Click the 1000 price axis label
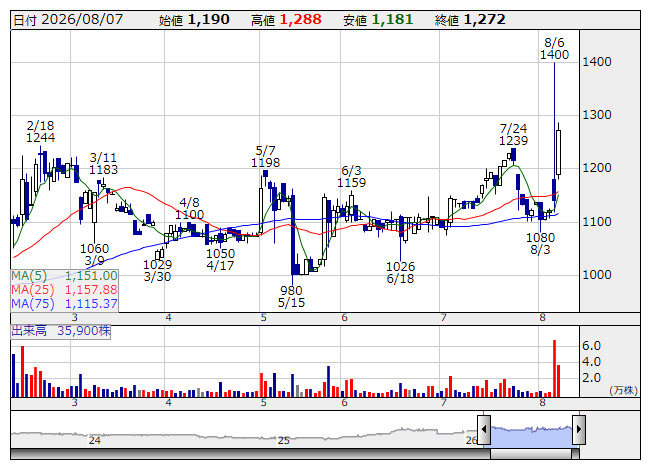This screenshot has width=653, height=470. pyautogui.click(x=597, y=275)
